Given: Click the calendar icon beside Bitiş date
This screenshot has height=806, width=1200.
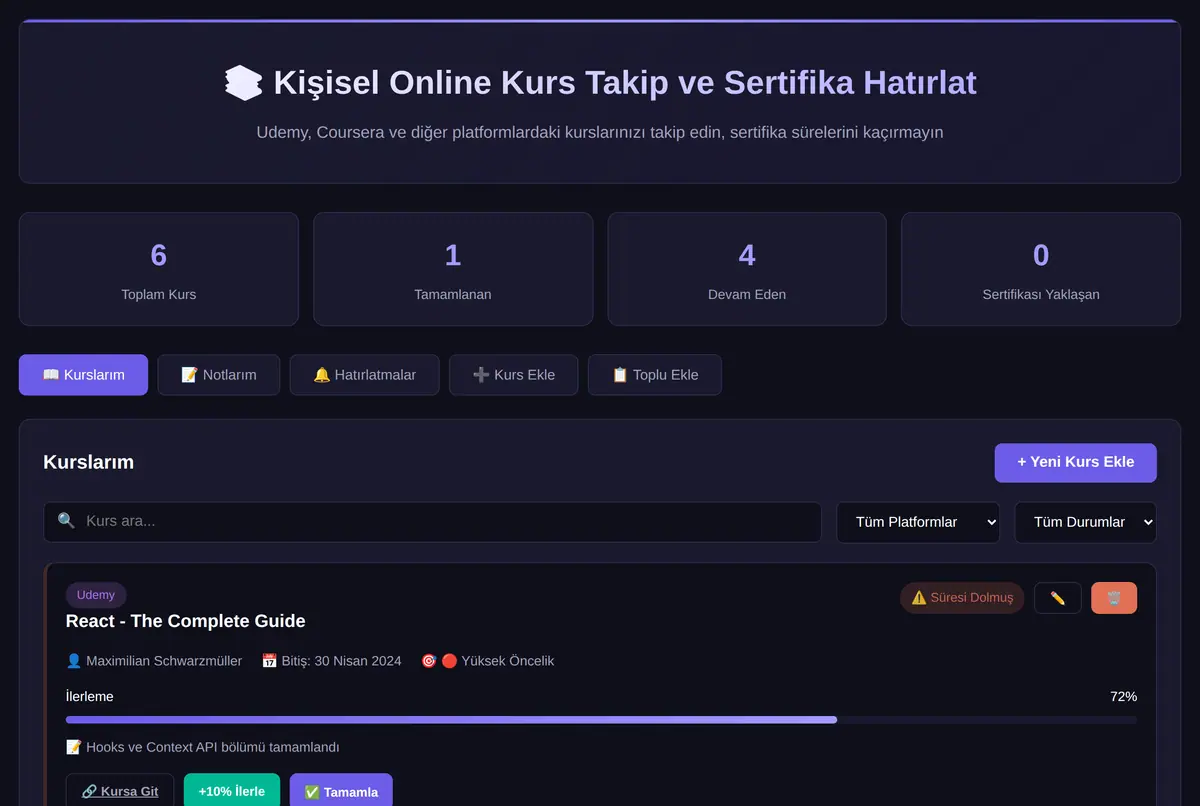Looking at the screenshot, I should 269,661.
